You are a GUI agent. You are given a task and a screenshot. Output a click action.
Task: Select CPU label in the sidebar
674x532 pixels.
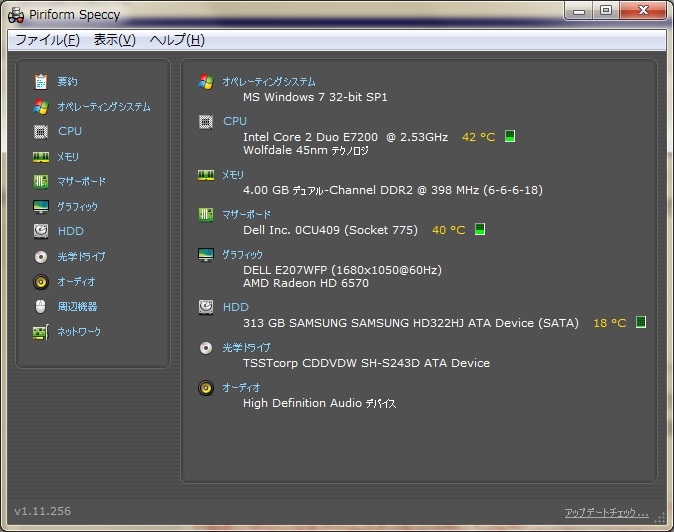tap(70, 131)
